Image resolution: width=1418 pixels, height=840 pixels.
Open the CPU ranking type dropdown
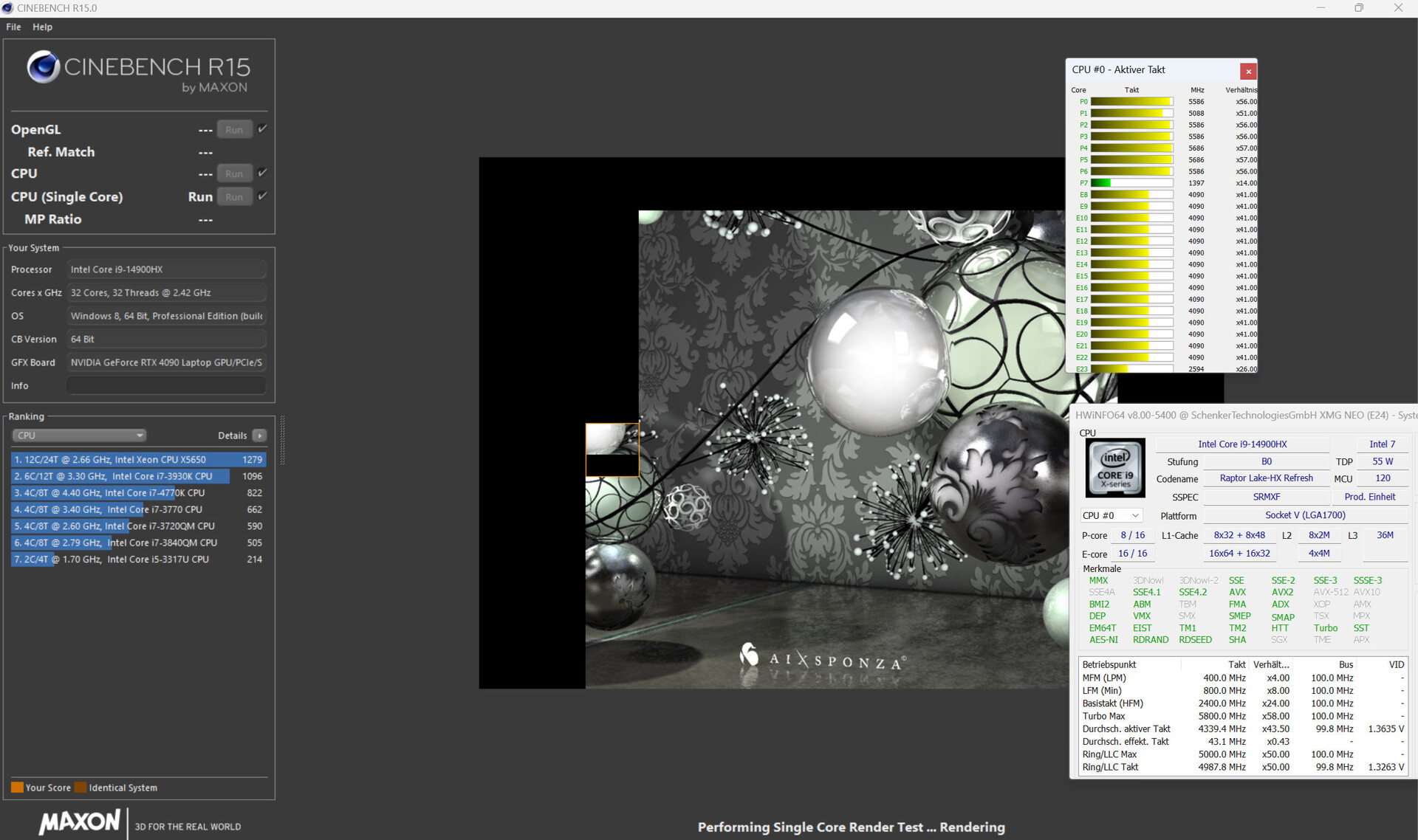(x=80, y=436)
